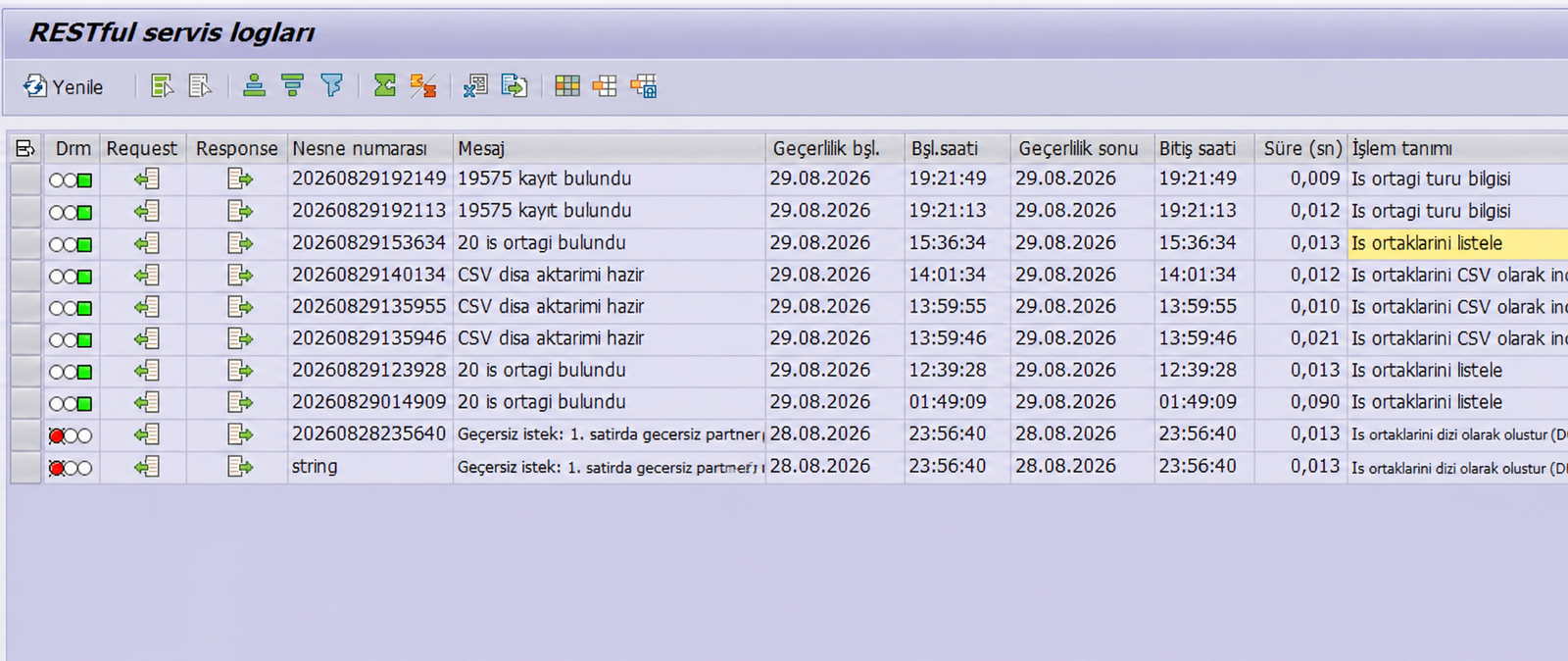Click duration value 0,090
The height and width of the screenshot is (661, 1568).
(1315, 402)
